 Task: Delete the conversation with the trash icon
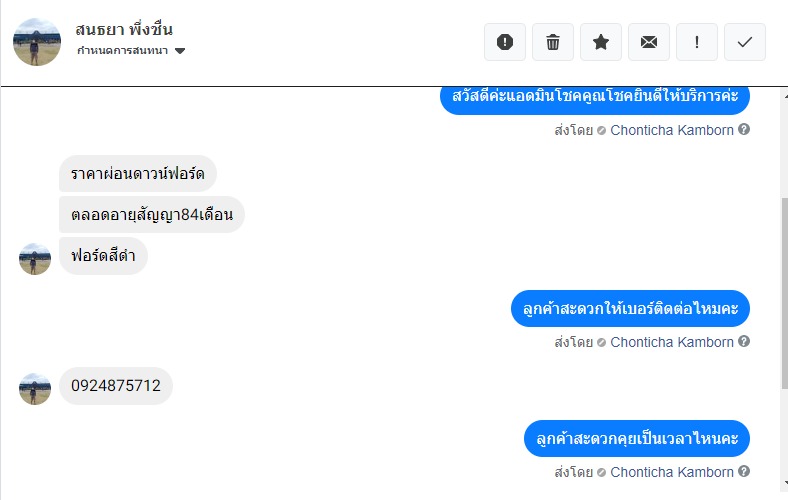click(553, 42)
